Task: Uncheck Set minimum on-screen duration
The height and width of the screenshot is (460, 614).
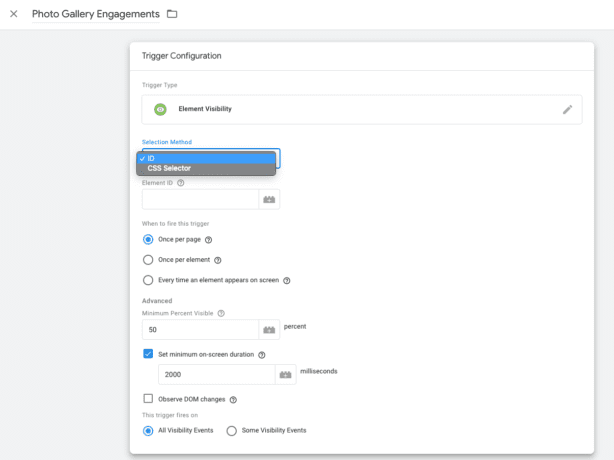Action: point(148,354)
